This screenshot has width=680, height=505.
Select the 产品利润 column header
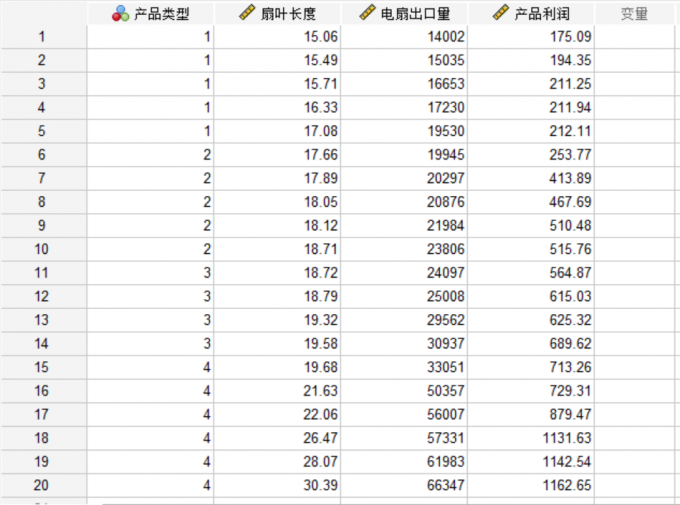(531, 13)
